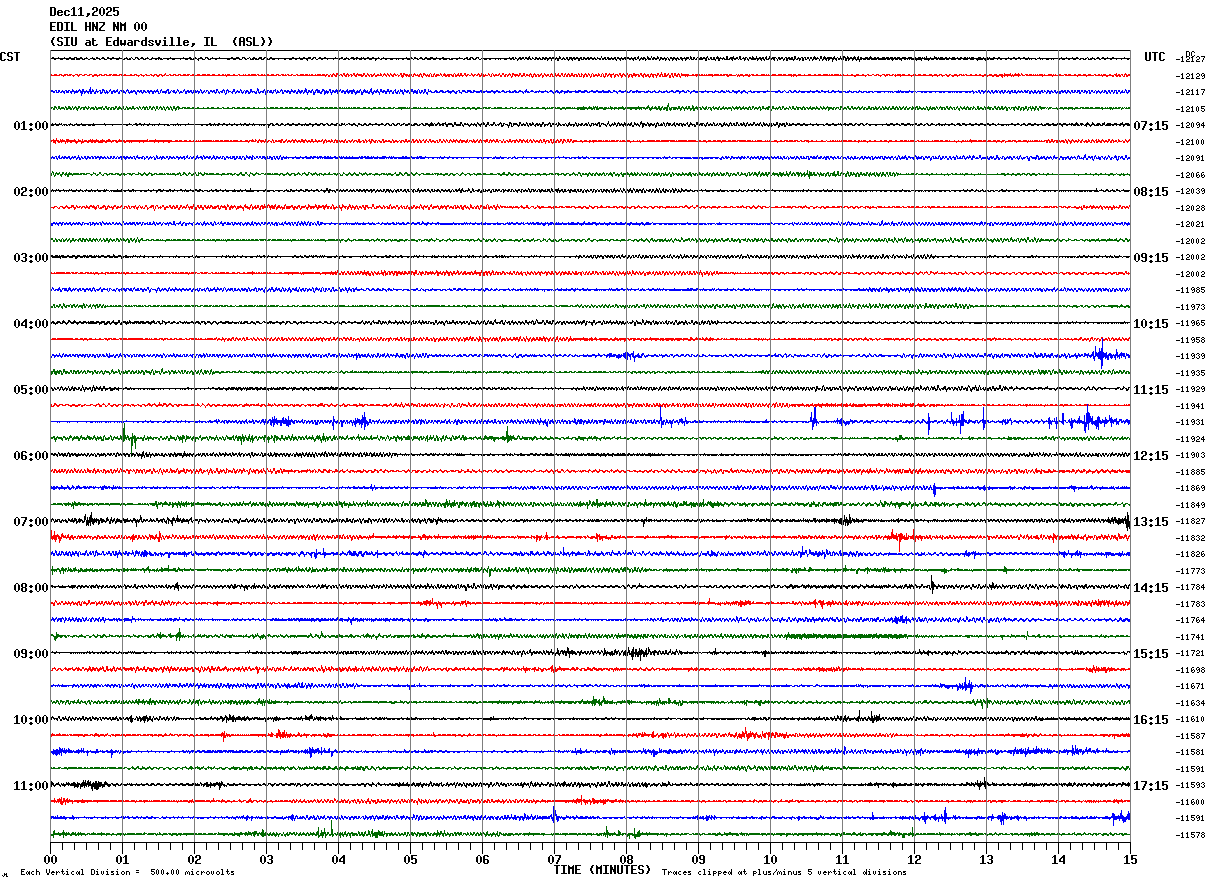Click the 10:15 UTC time label
The image size is (1210, 886).
[1150, 324]
